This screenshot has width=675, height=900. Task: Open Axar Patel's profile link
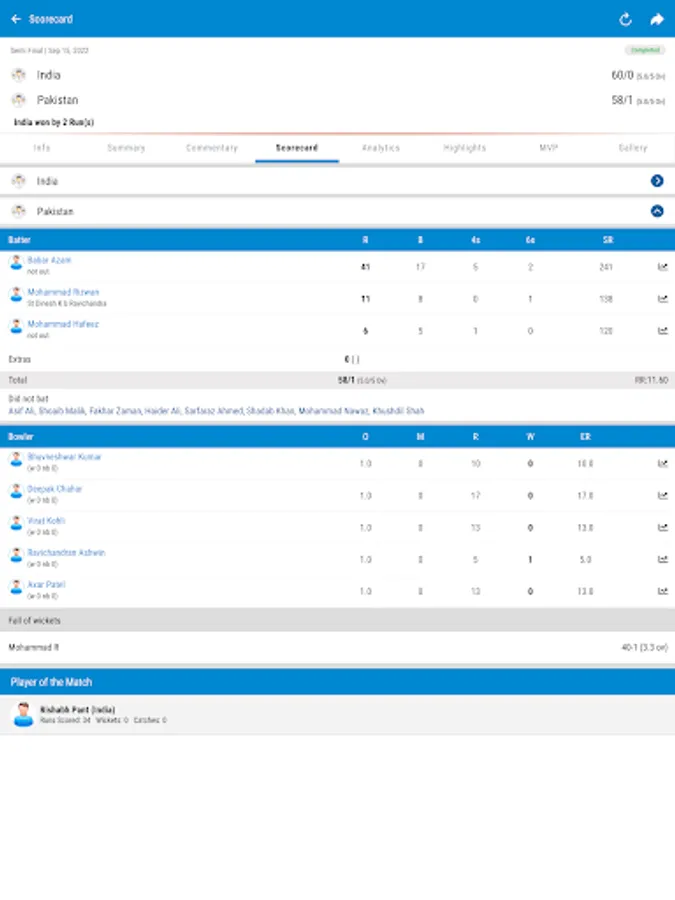click(x=46, y=584)
